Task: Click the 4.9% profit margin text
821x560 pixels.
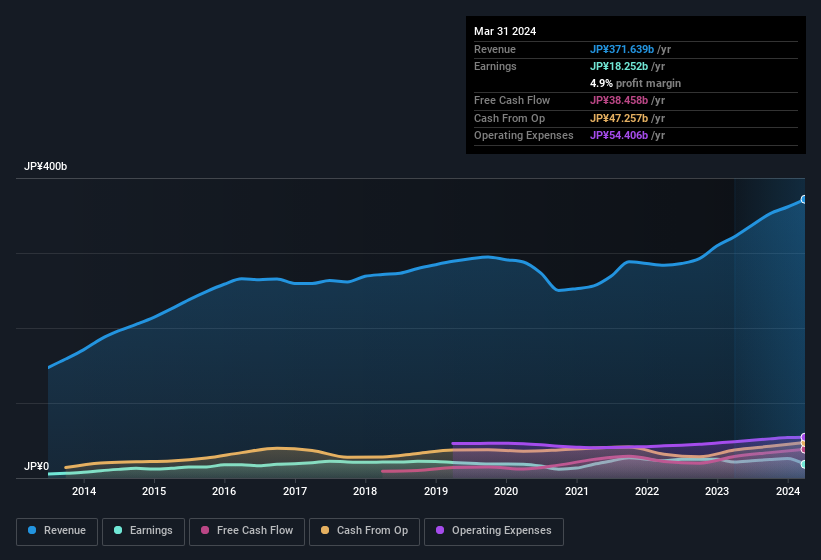Action: pyautogui.click(x=635, y=83)
